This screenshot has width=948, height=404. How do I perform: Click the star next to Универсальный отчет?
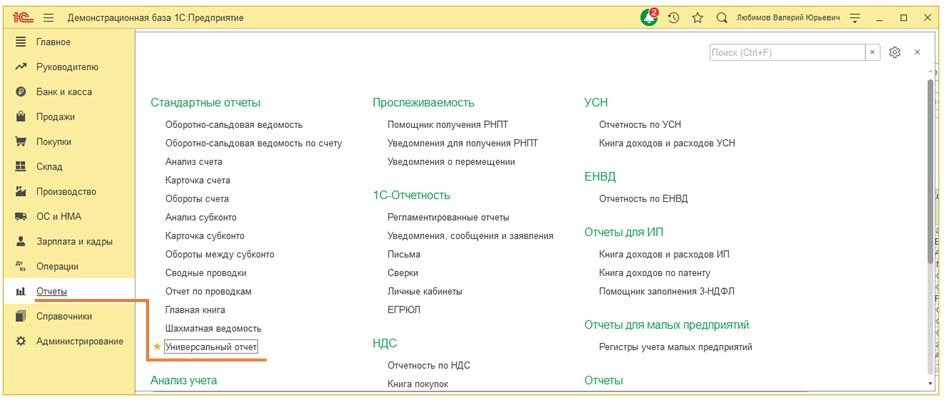click(x=157, y=347)
